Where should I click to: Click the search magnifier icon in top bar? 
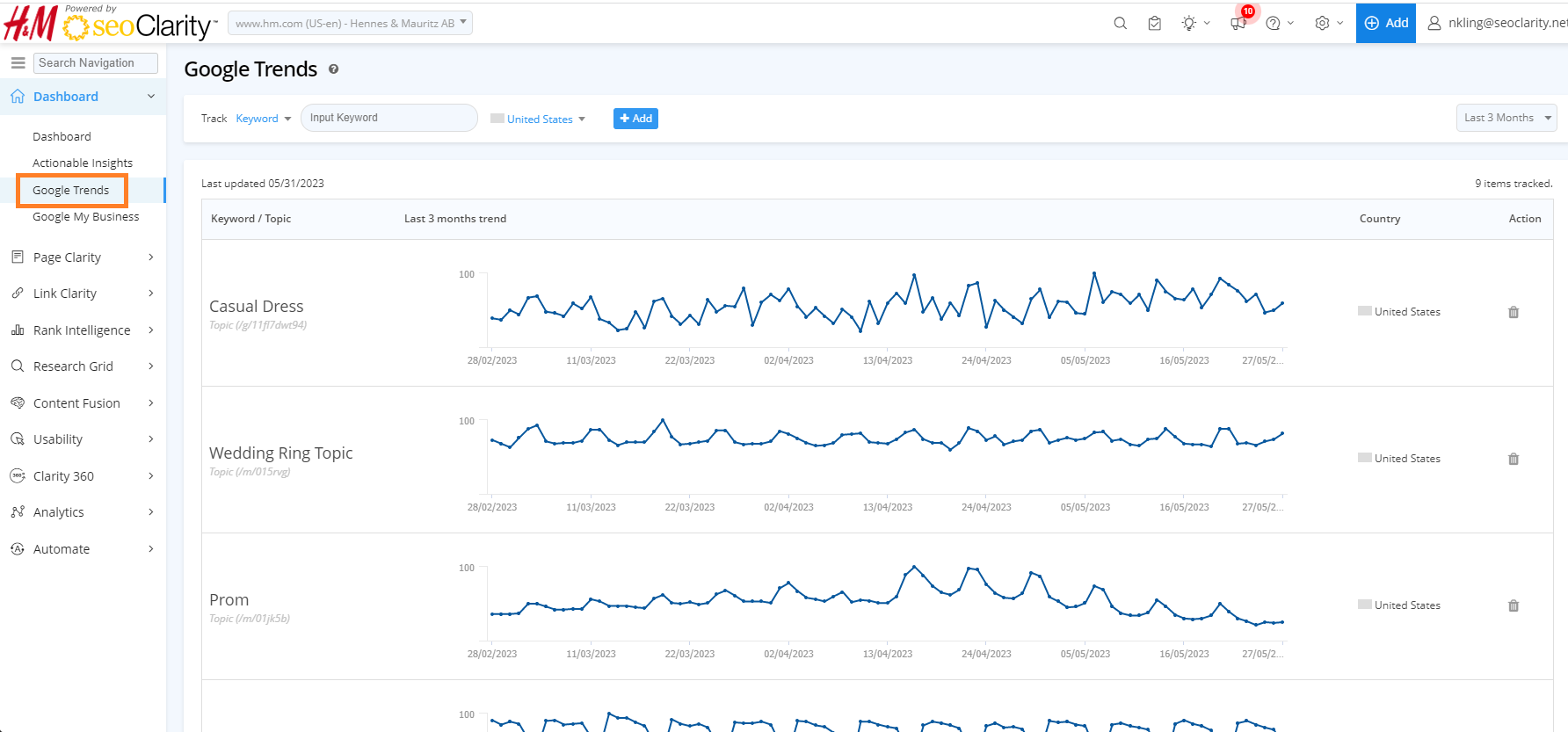pyautogui.click(x=1120, y=24)
